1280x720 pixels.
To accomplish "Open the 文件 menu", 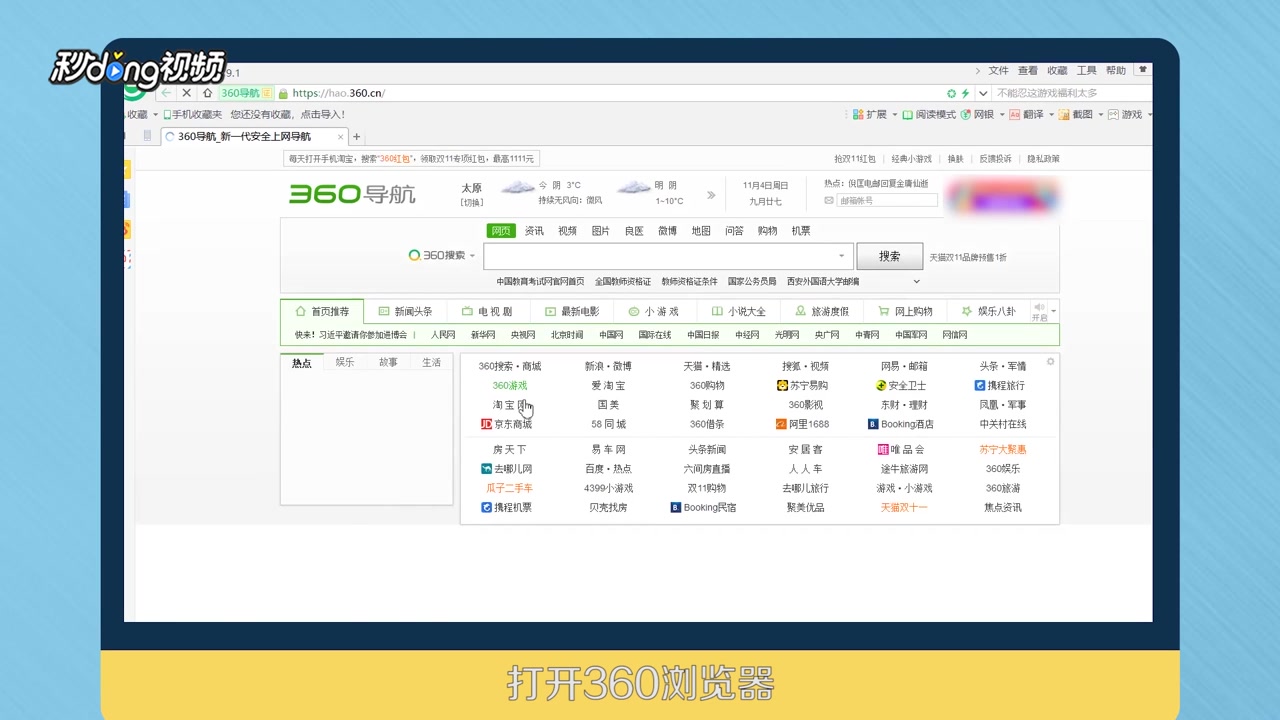I will (x=998, y=71).
